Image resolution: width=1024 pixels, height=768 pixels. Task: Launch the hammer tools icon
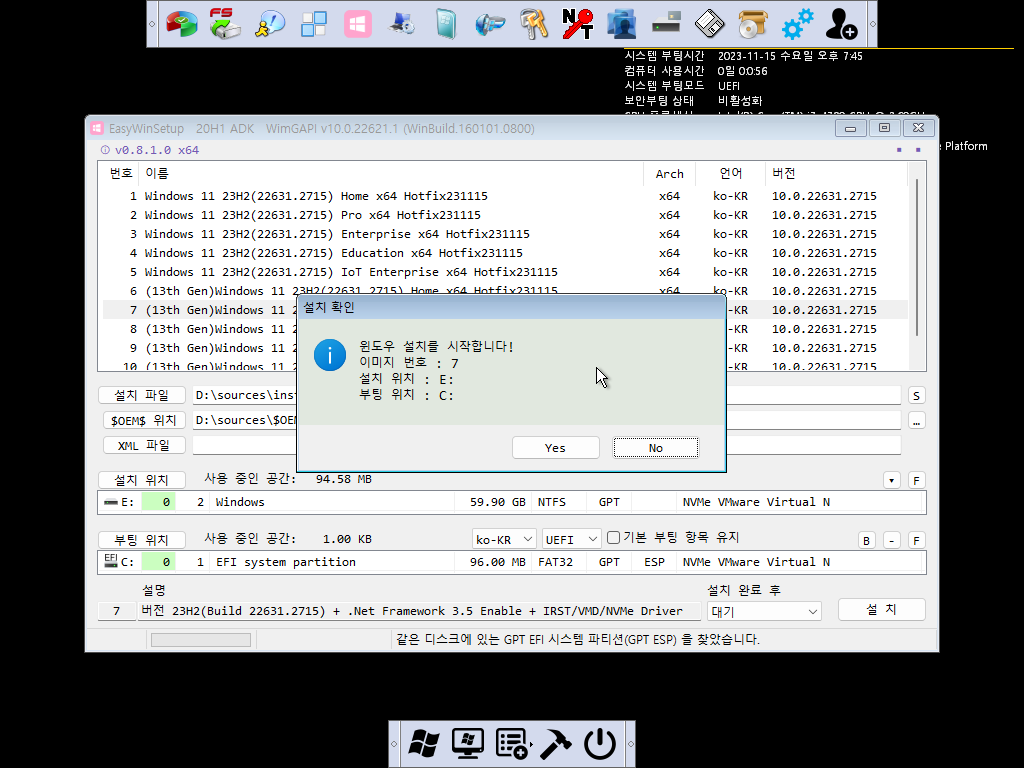click(x=556, y=743)
